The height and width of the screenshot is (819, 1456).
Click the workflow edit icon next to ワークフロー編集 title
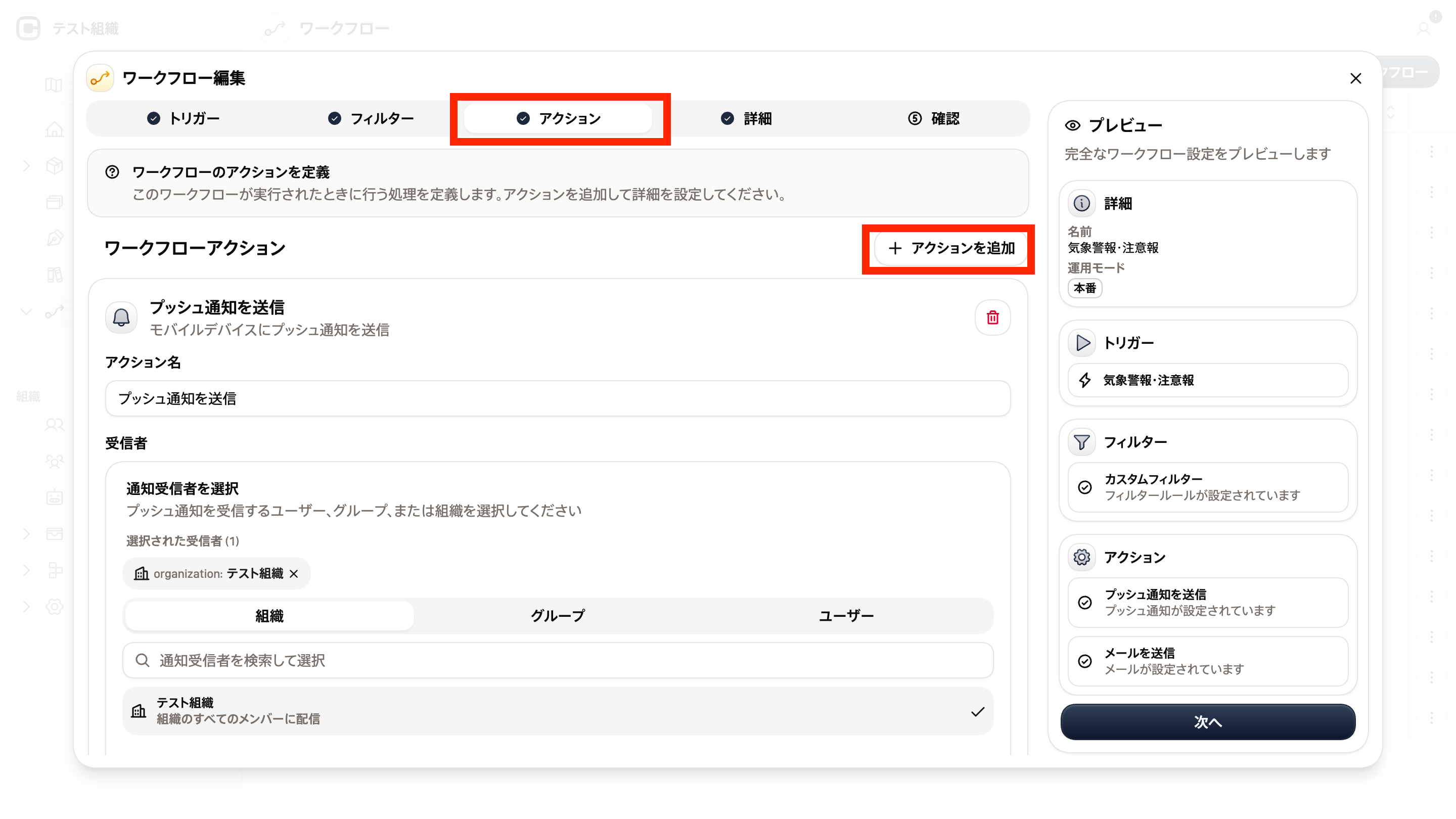(x=100, y=78)
